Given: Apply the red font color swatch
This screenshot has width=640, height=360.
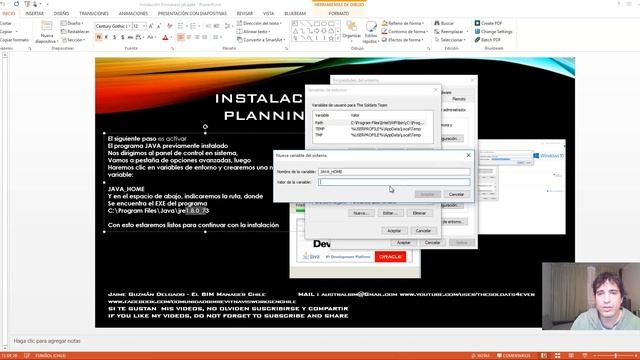Looking at the screenshot, I should coord(165,38).
